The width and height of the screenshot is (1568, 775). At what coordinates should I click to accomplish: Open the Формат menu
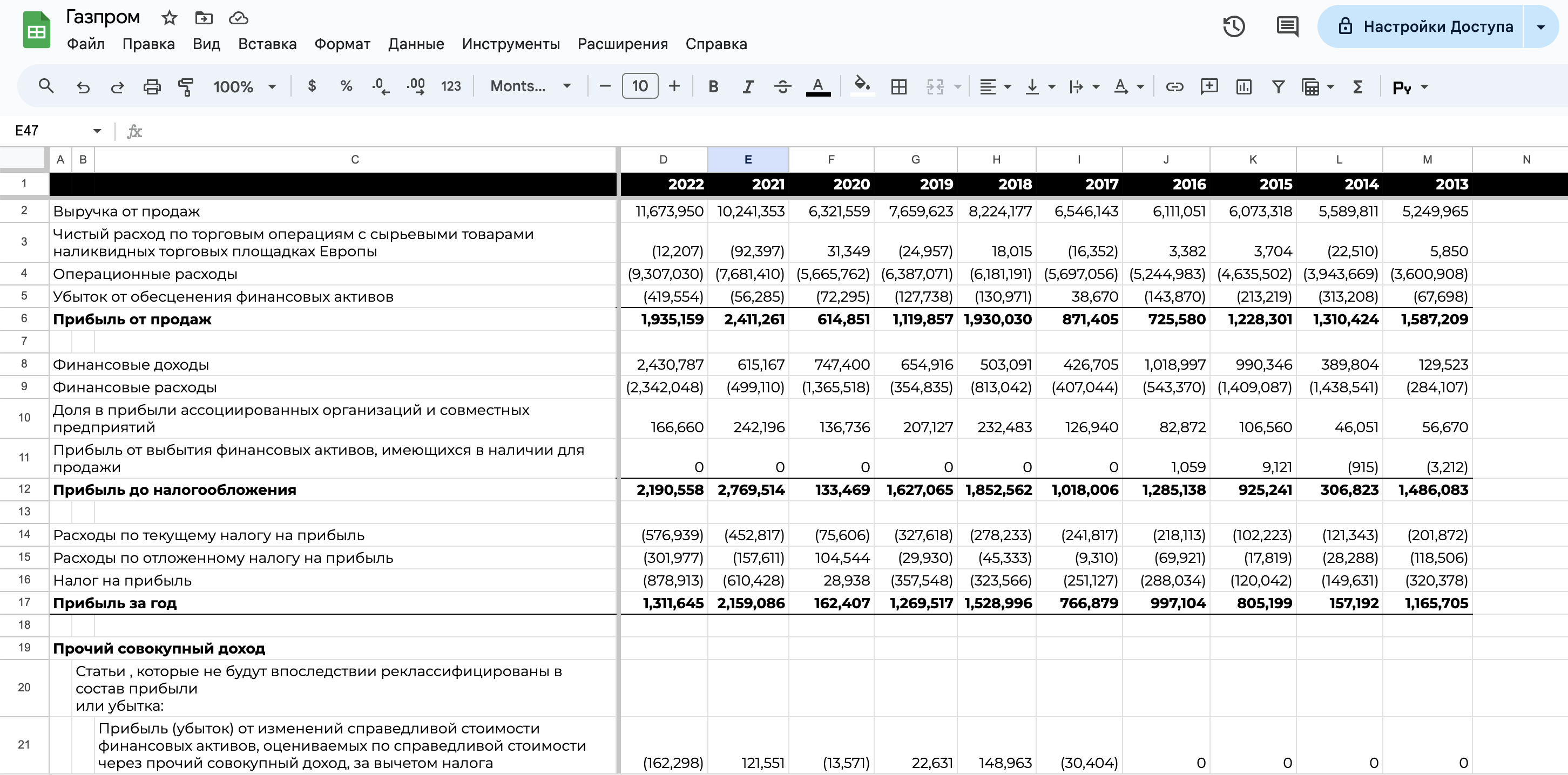pyautogui.click(x=342, y=44)
